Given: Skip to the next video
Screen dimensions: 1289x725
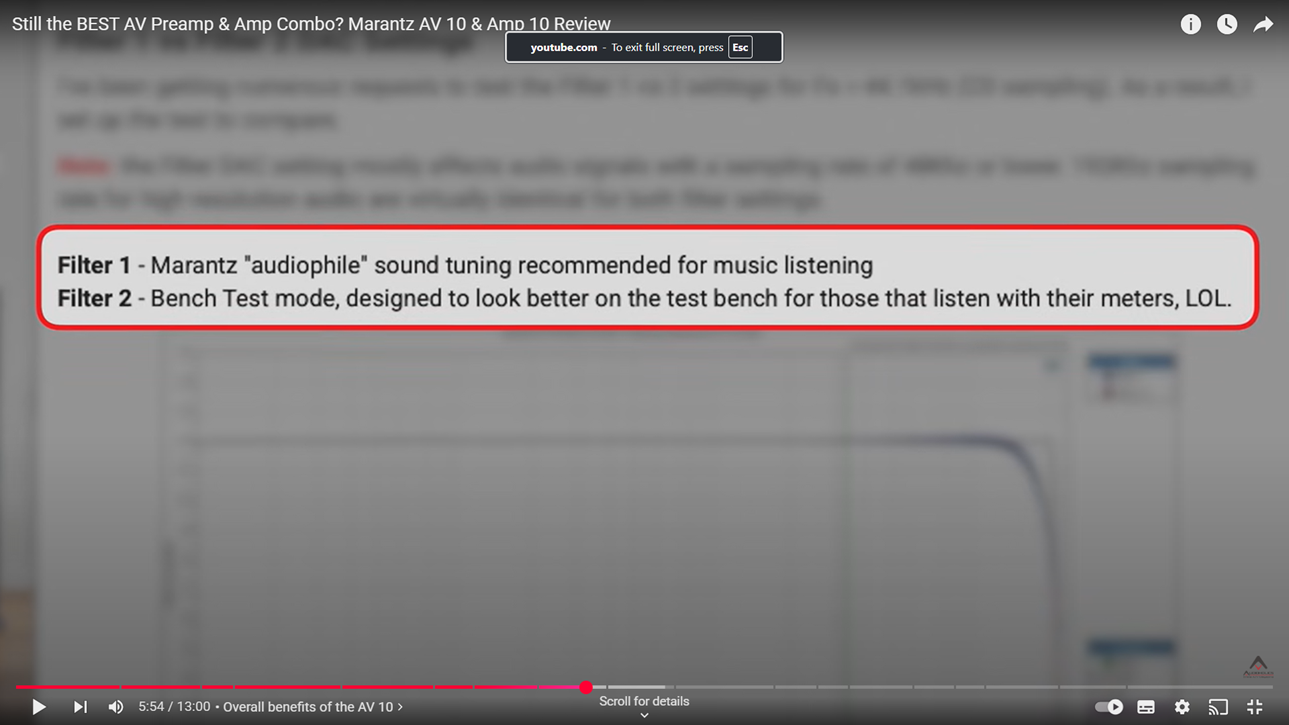Looking at the screenshot, I should pyautogui.click(x=80, y=707).
